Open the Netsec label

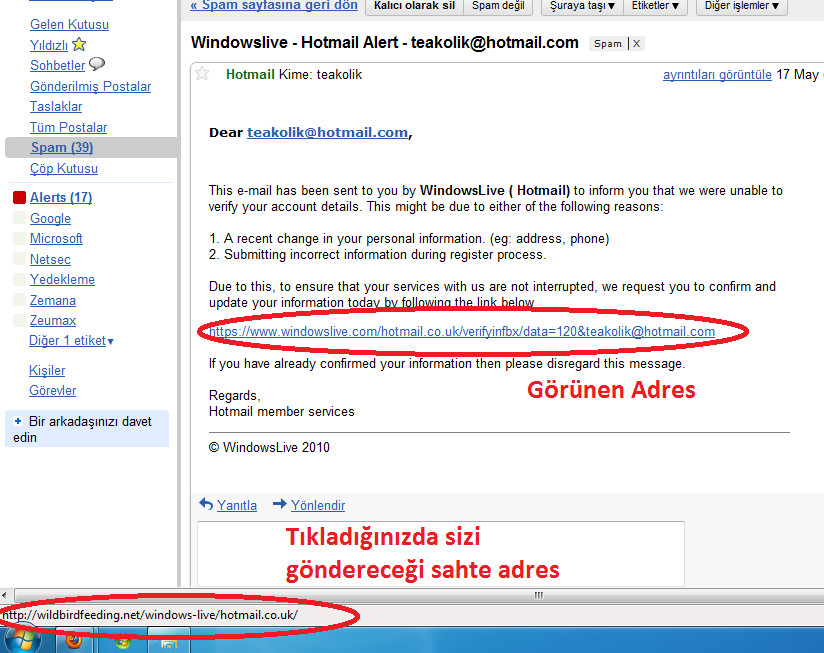click(50, 259)
